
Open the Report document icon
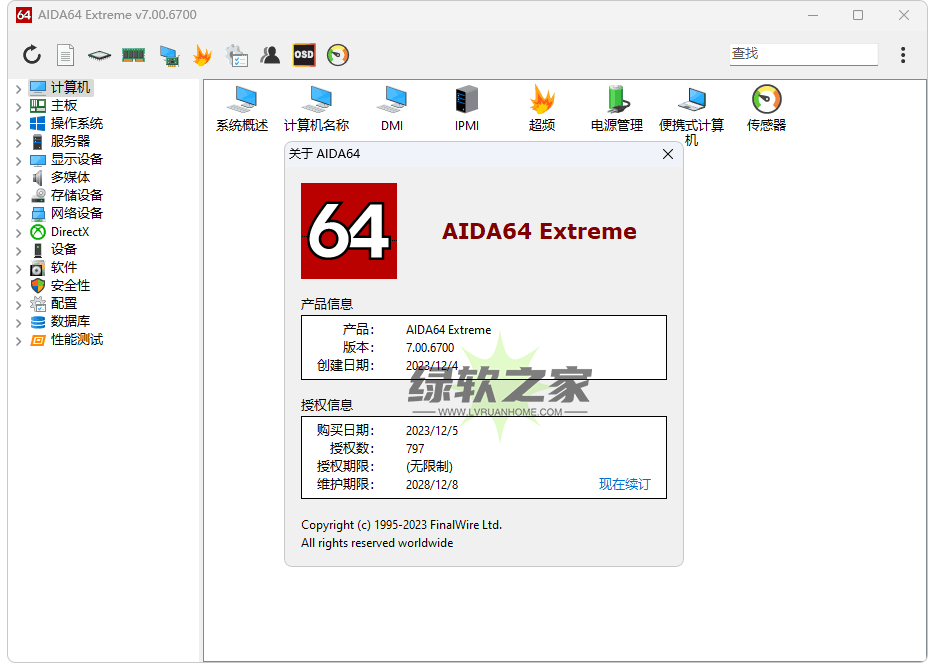click(x=65, y=55)
